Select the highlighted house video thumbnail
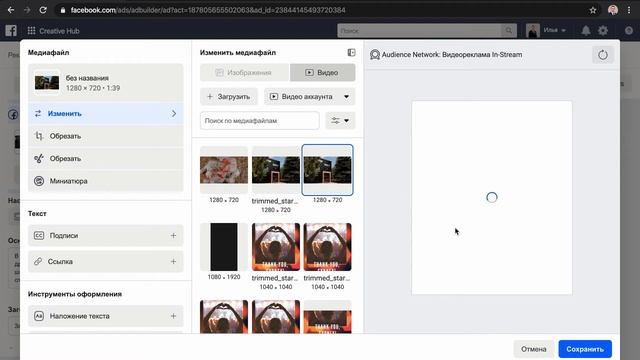640x360 pixels. pos(327,170)
